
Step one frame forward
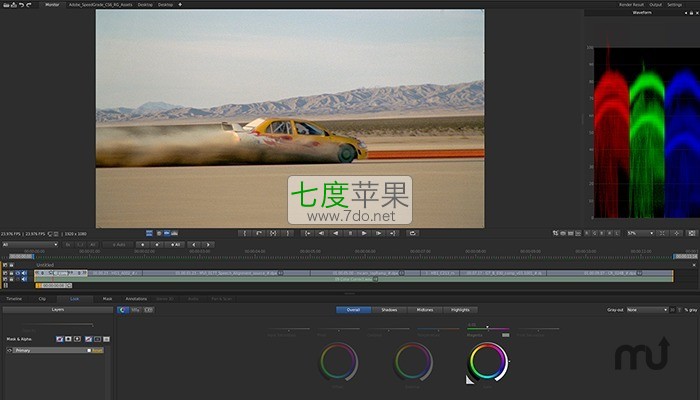pyautogui.click(x=378, y=233)
